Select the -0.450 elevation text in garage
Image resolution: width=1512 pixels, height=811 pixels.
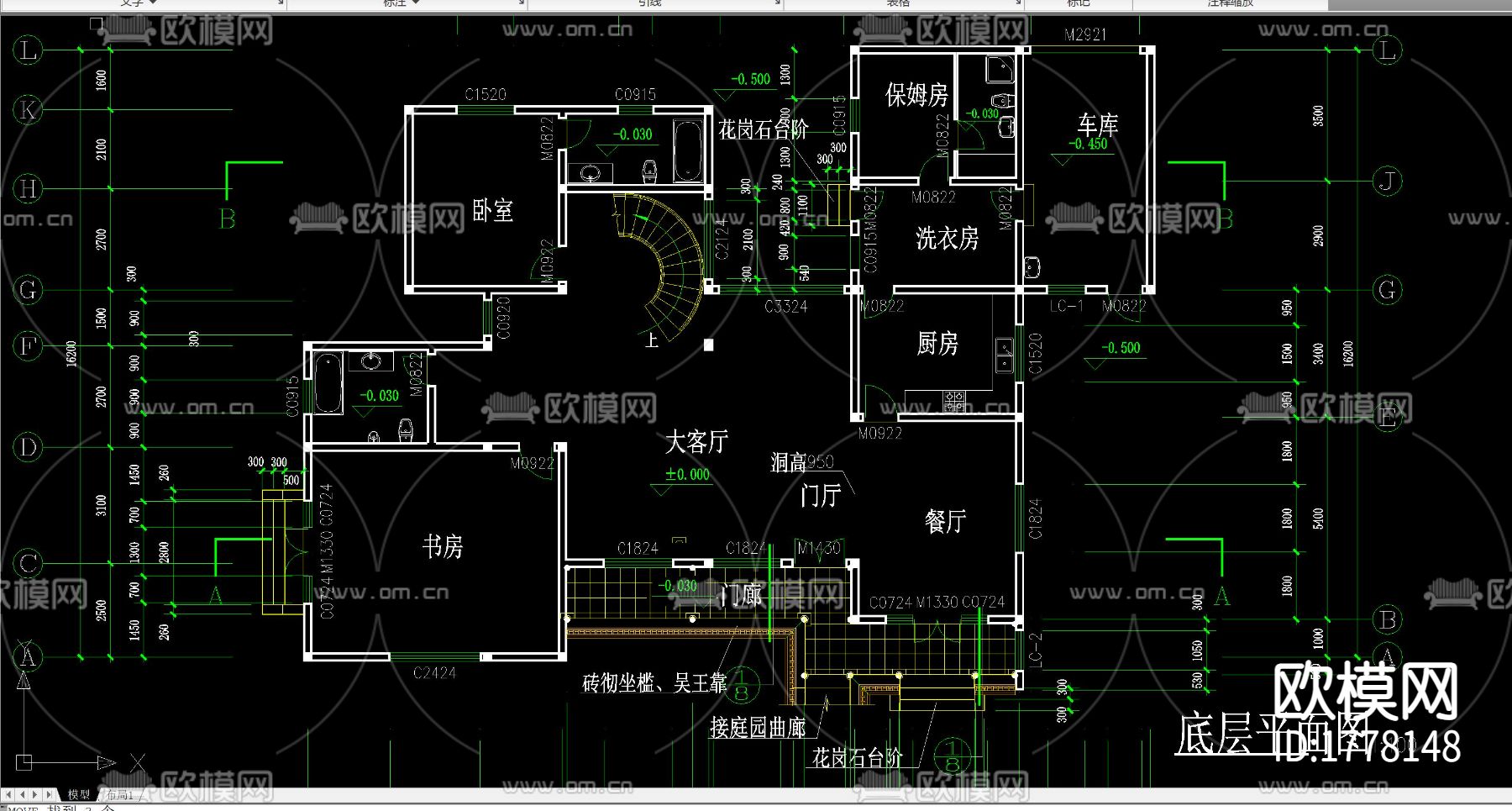pos(1088,145)
